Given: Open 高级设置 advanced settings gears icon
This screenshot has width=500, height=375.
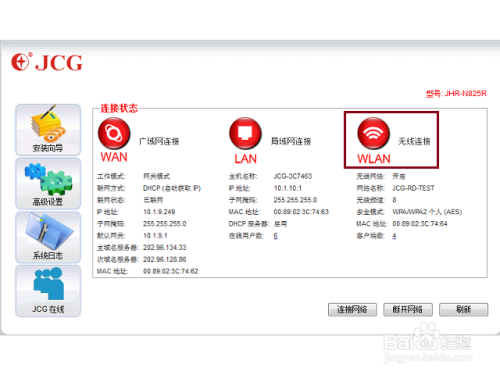Looking at the screenshot, I should [x=48, y=184].
